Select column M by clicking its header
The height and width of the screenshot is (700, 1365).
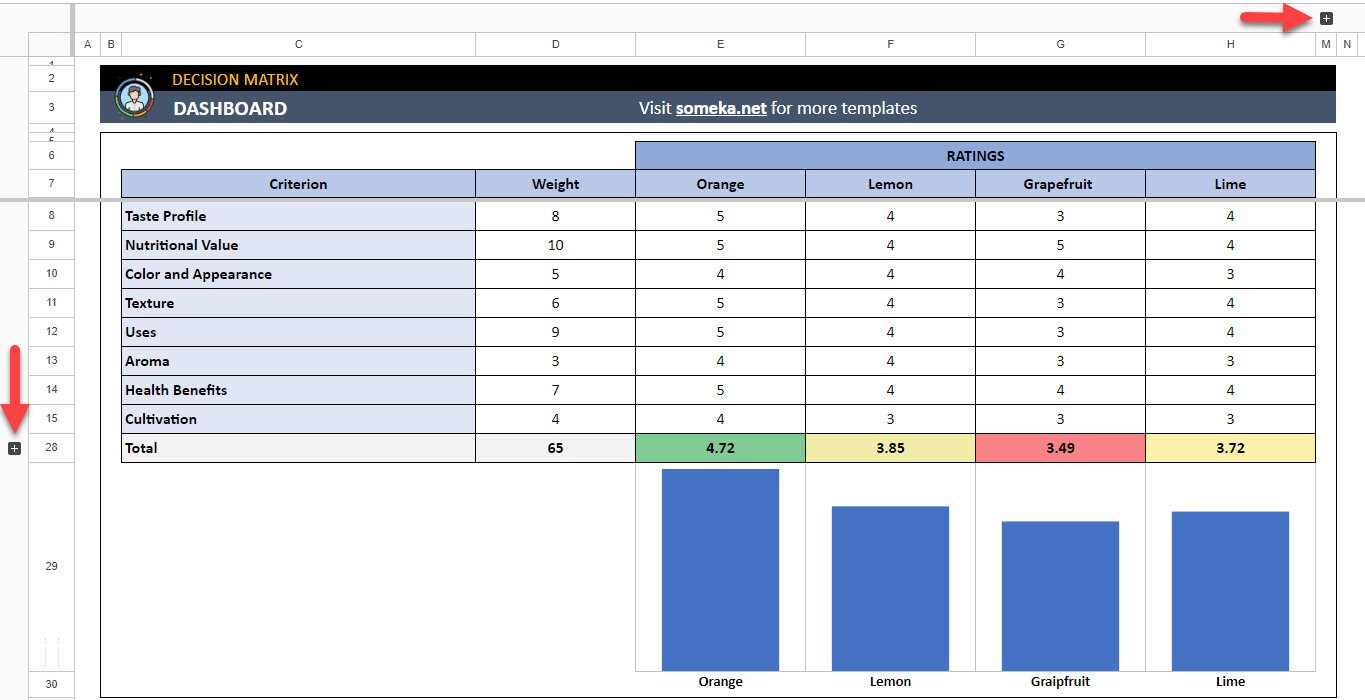[1325, 44]
